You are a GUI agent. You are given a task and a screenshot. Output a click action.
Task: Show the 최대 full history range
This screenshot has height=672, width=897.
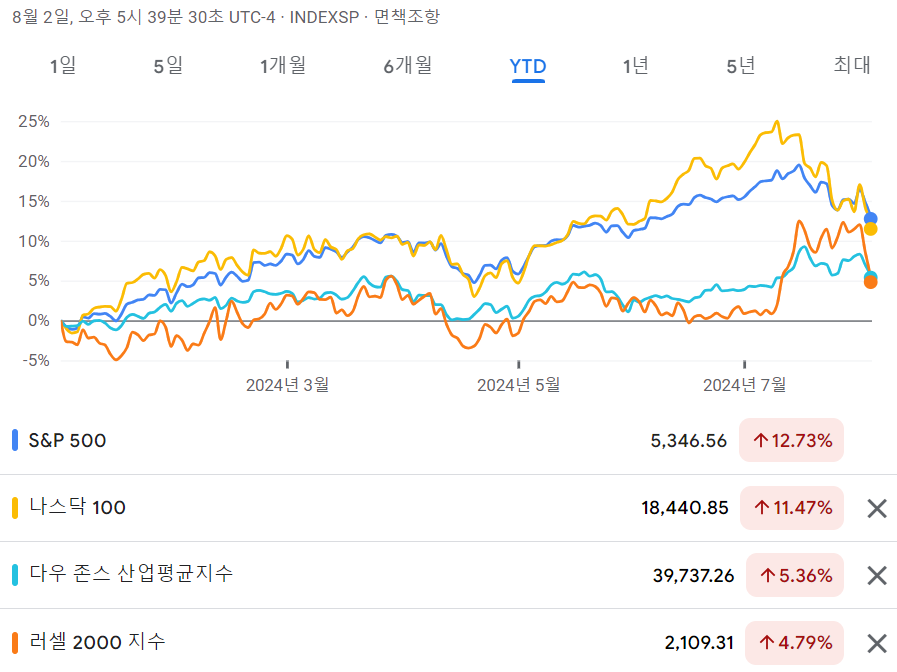click(852, 65)
